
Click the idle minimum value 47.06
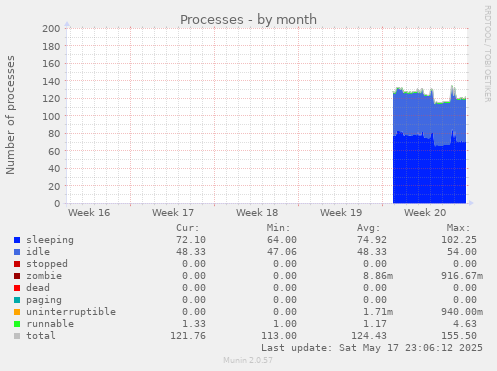click(282, 252)
